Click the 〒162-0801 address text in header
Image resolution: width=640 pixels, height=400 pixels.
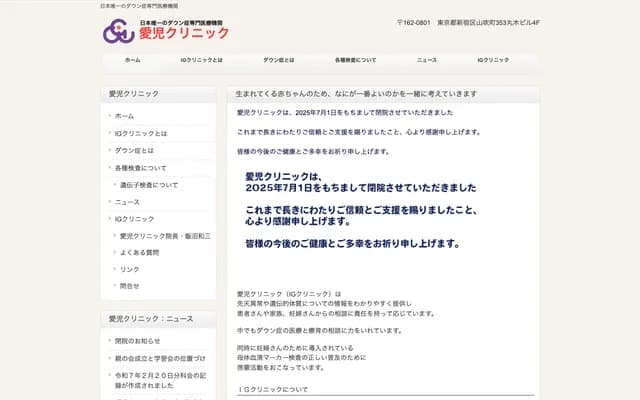pos(468,23)
